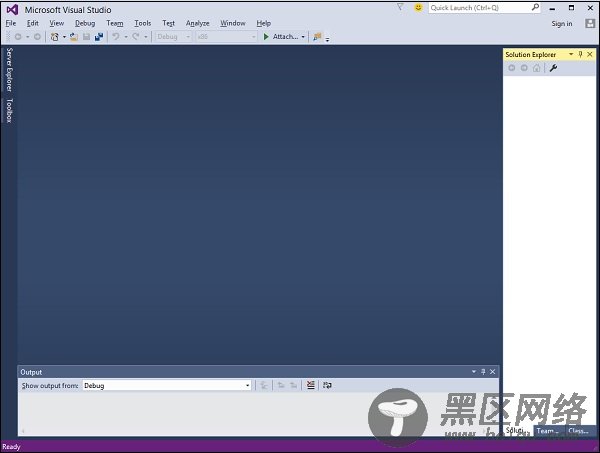
Task: Expand the Attach button dropdown arrow
Action: (x=303, y=37)
